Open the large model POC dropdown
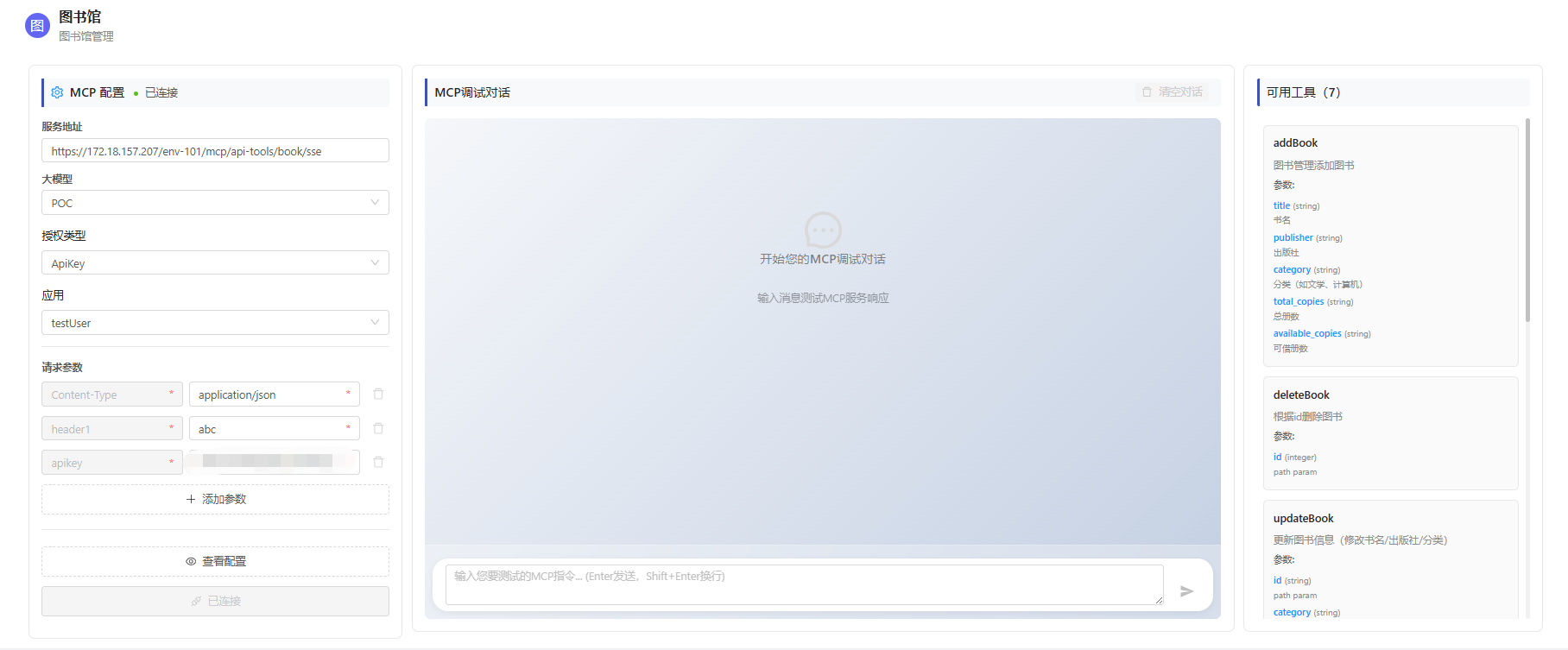1568x650 pixels. click(x=215, y=203)
